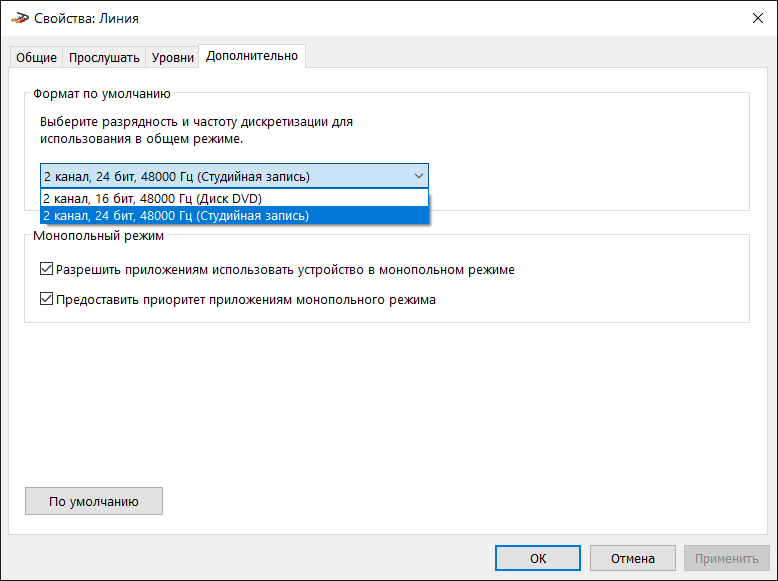Screen dimensions: 778x581
Task: Confirm with the ОК button
Action: click(x=538, y=558)
